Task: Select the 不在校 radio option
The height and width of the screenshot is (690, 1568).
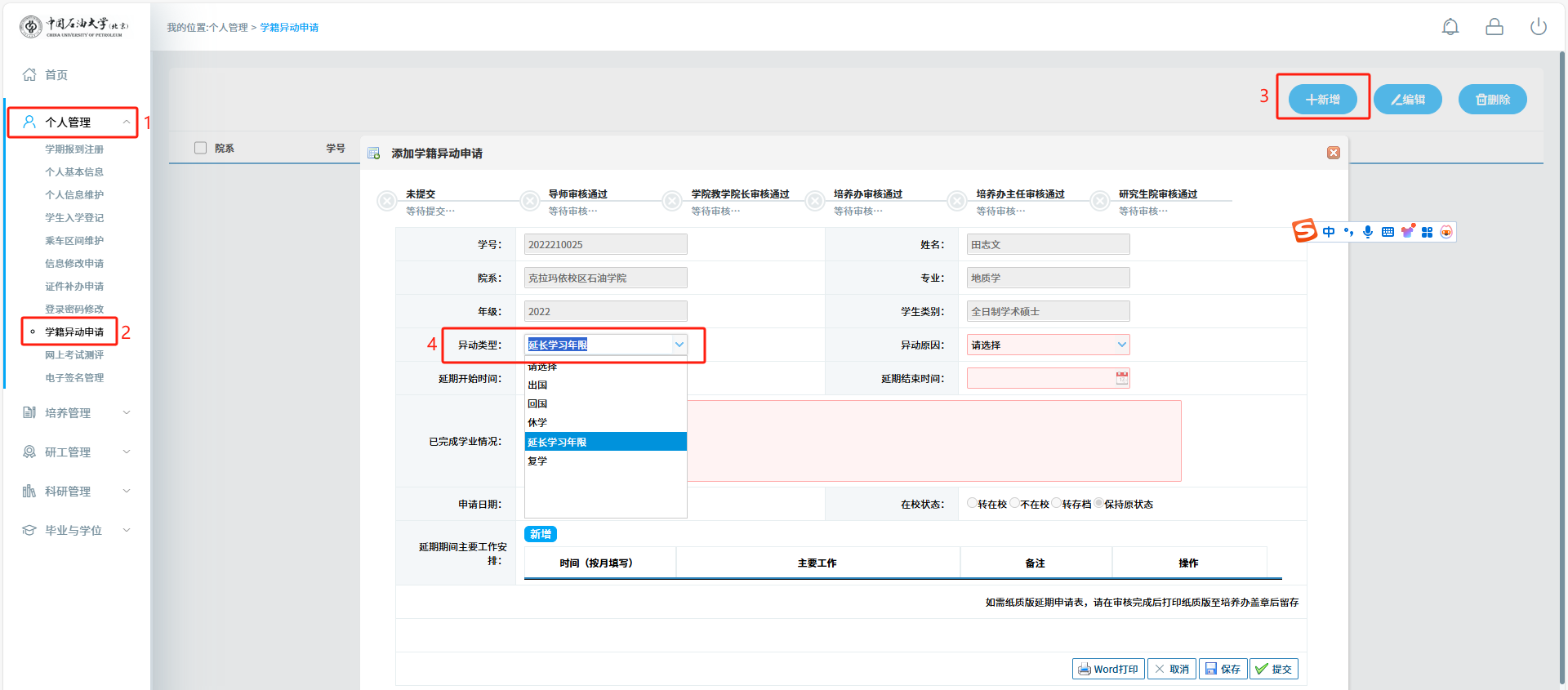Action: point(1014,503)
